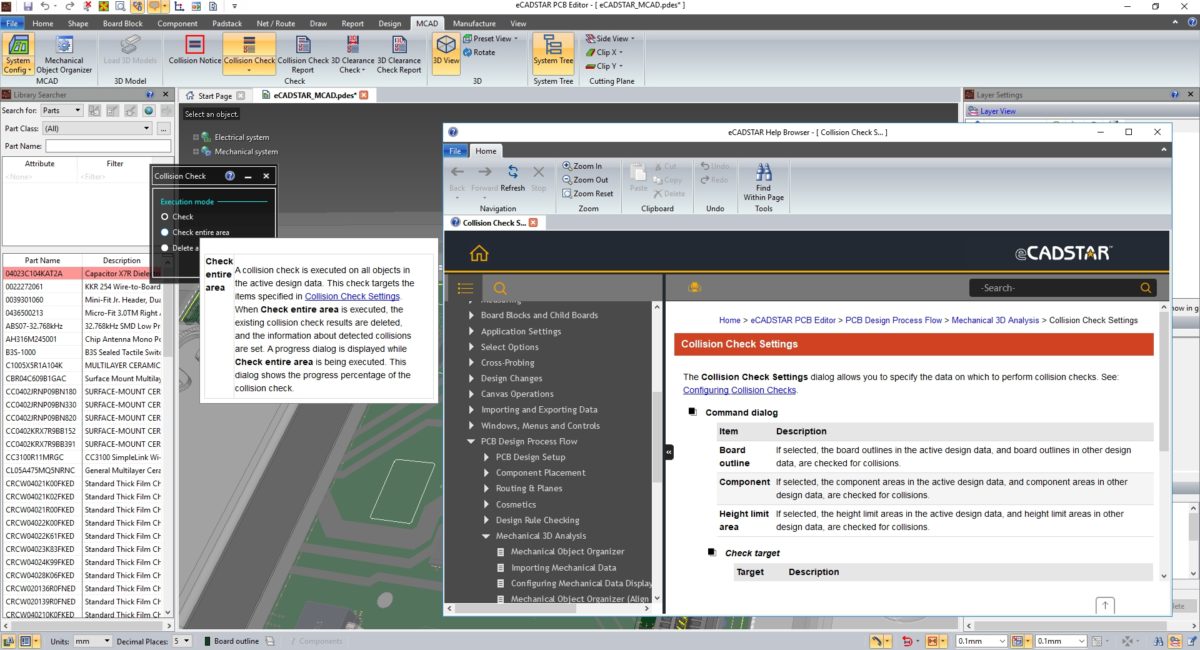The height and width of the screenshot is (650, 1200).
Task: Open the Part Class dropdown
Action: pyautogui.click(x=96, y=128)
